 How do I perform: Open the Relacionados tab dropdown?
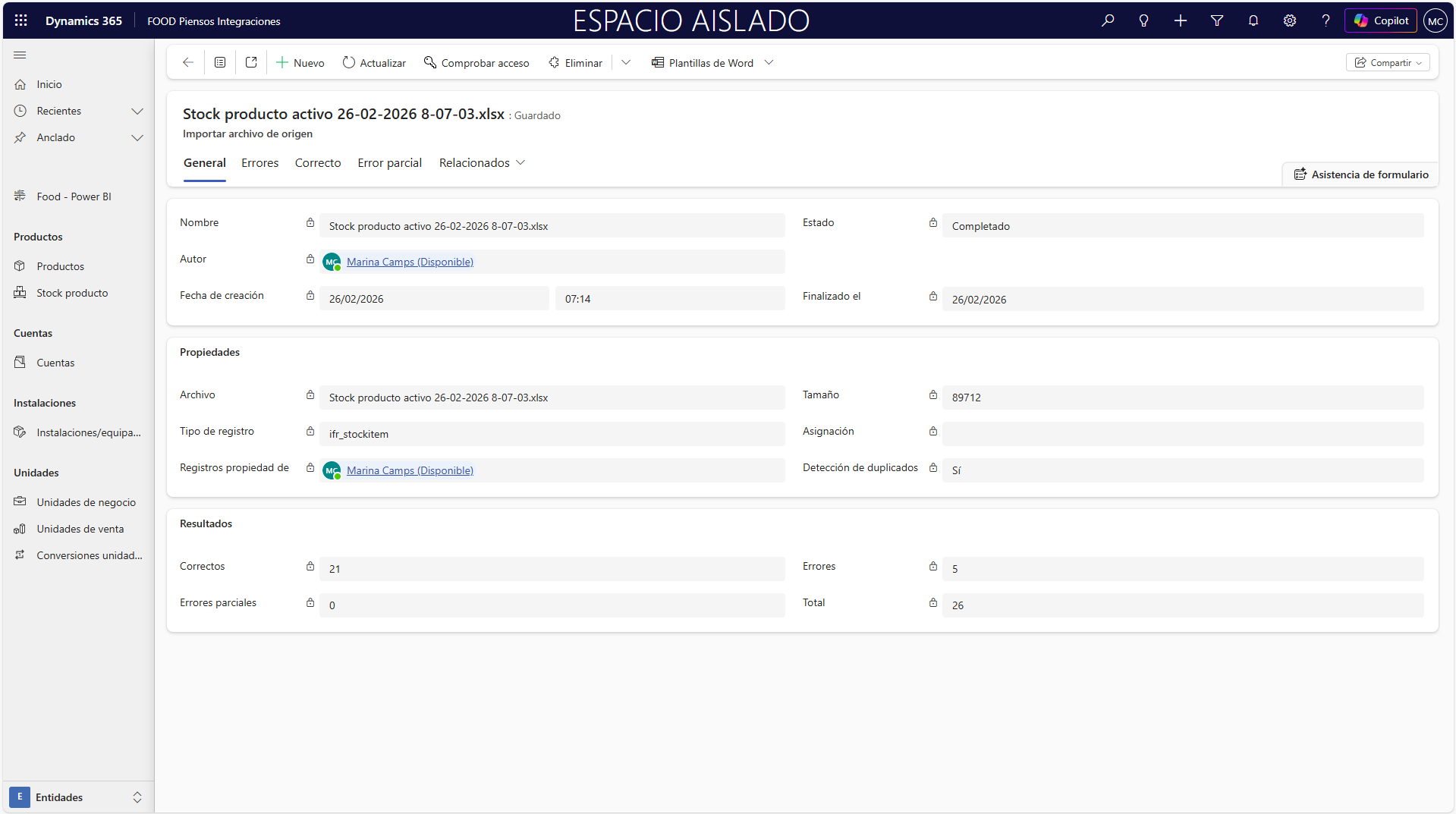point(482,163)
